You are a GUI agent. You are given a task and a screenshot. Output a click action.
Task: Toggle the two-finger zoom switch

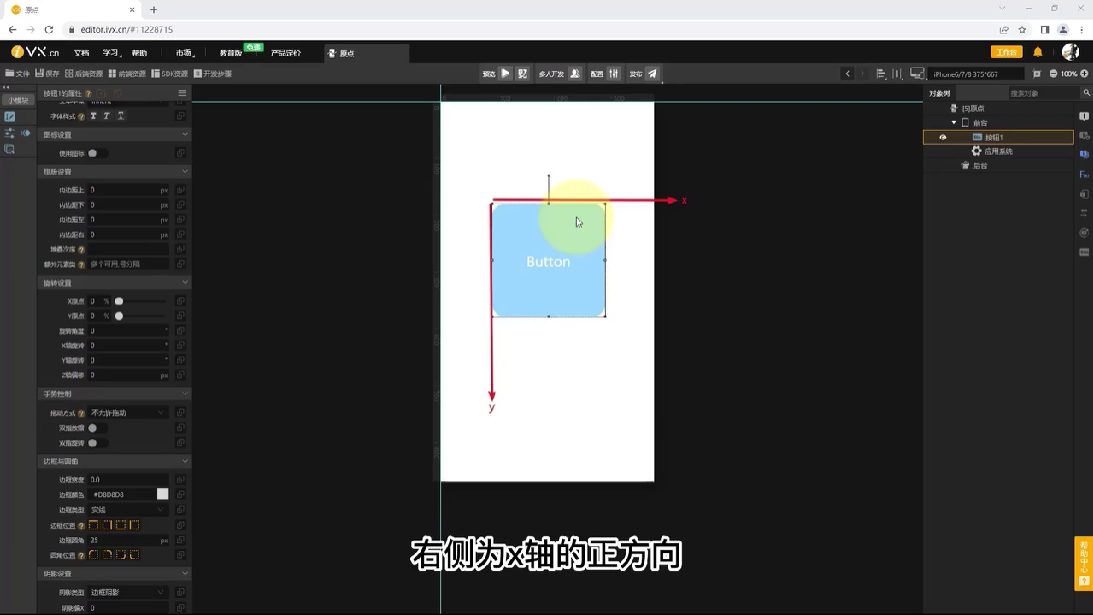[x=97, y=428]
